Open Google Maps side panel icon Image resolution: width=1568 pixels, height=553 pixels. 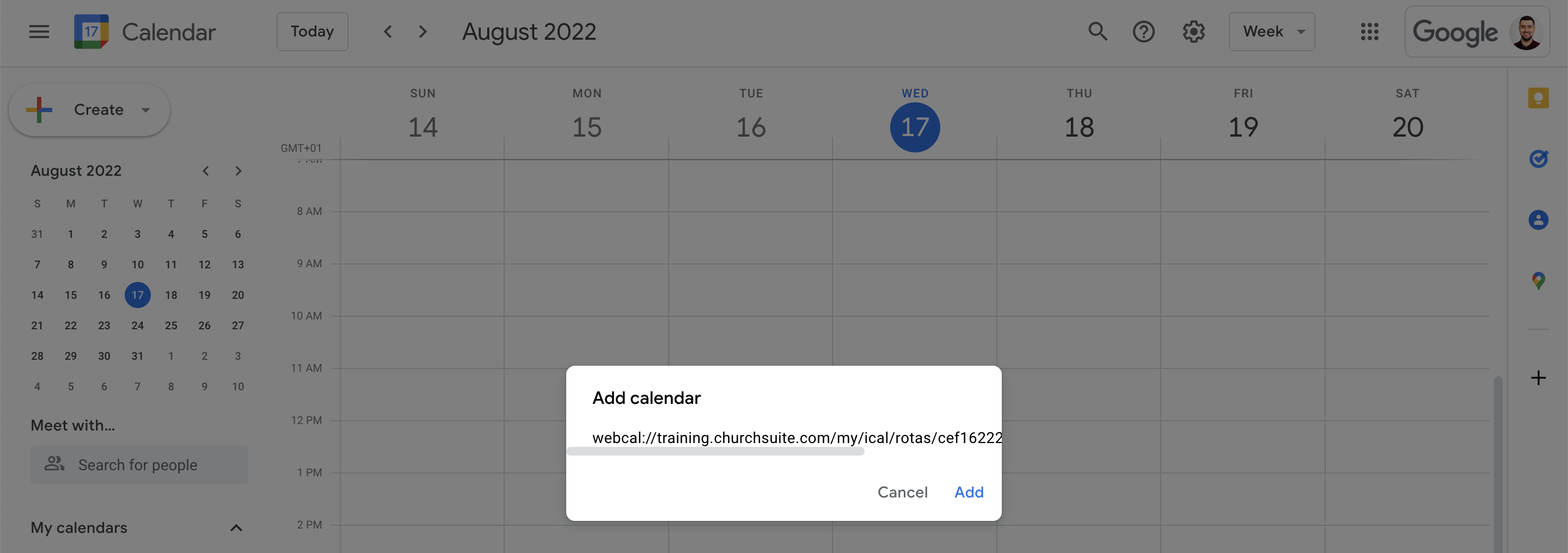(x=1538, y=280)
